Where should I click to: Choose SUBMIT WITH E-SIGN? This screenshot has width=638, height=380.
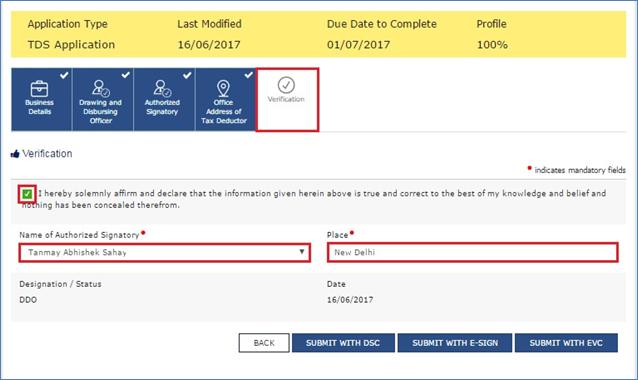(x=455, y=343)
